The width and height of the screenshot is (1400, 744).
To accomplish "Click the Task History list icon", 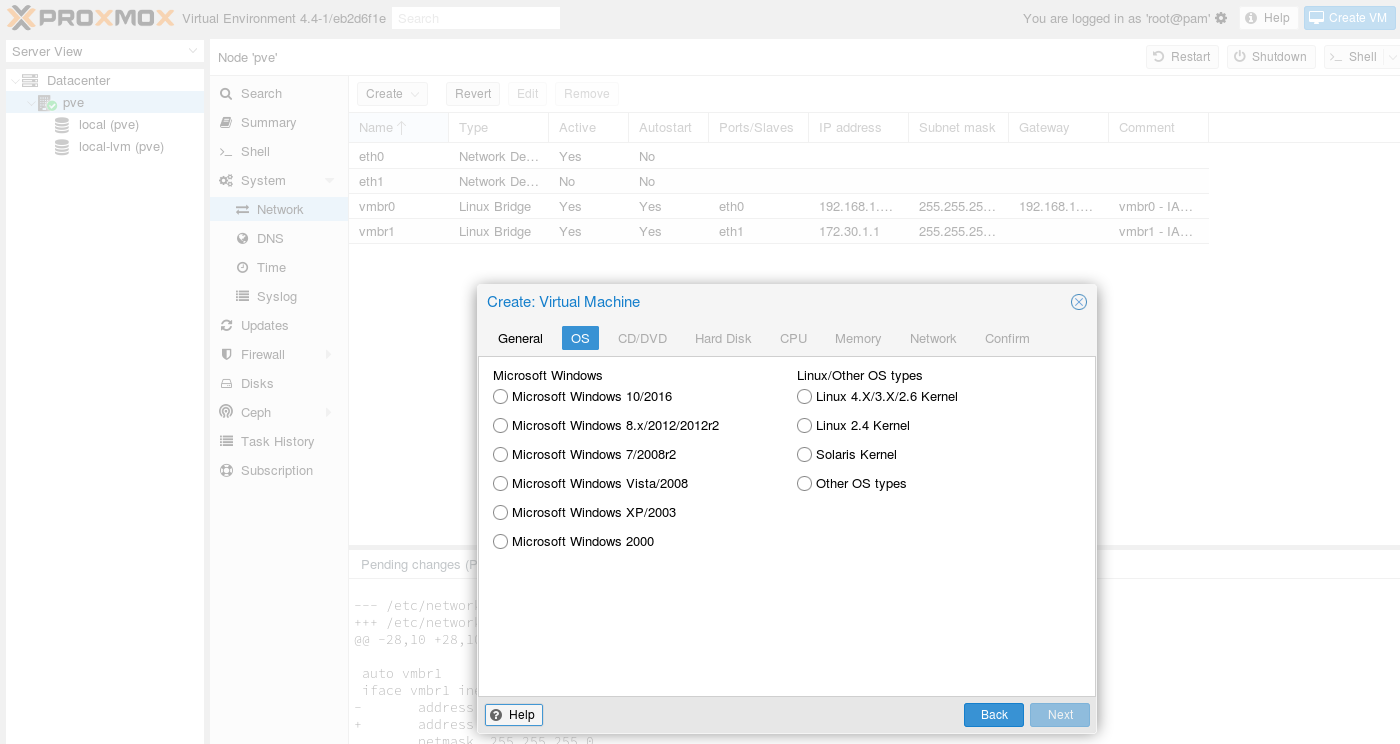I will [226, 442].
